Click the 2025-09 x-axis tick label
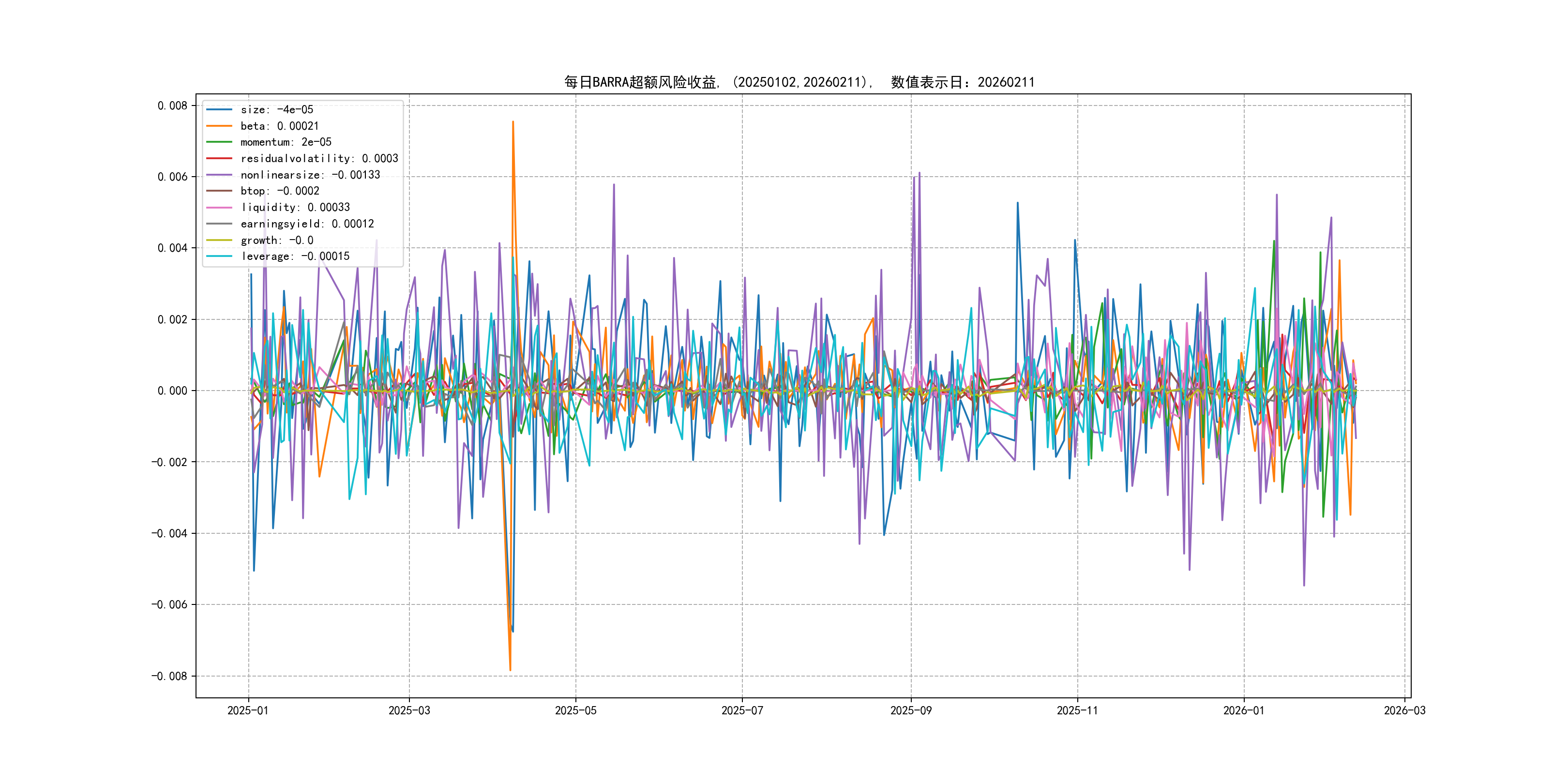 (x=911, y=710)
